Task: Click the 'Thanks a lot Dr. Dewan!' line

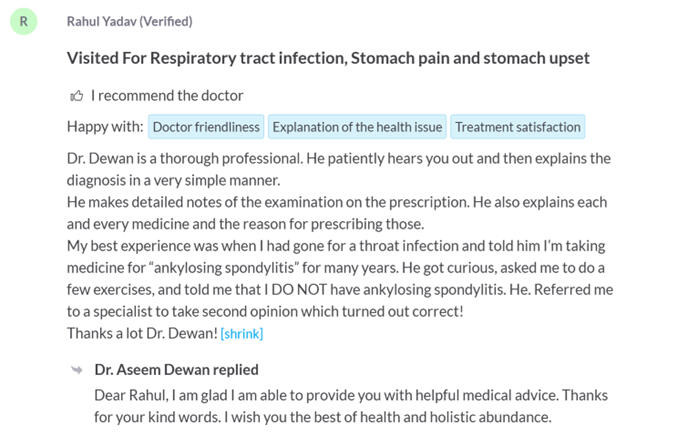Action: pyautogui.click(x=140, y=333)
